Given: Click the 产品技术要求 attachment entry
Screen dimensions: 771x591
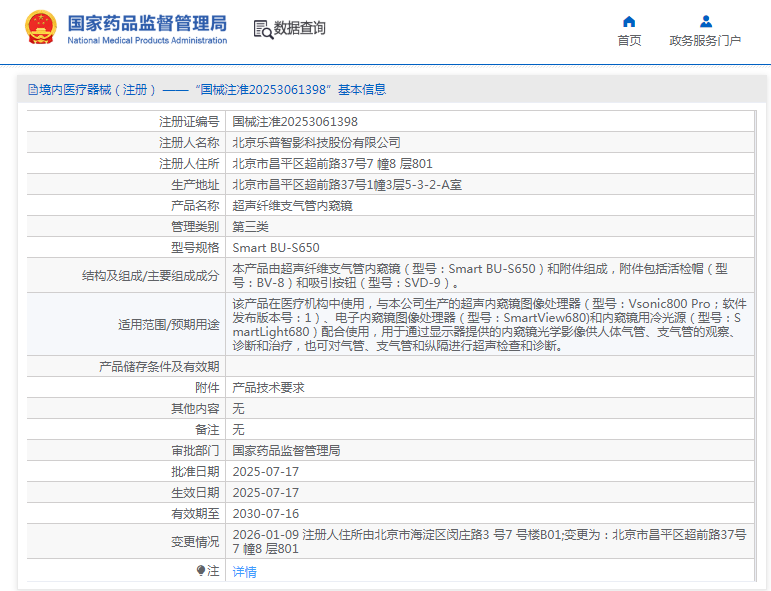Looking at the screenshot, I should point(268,387).
